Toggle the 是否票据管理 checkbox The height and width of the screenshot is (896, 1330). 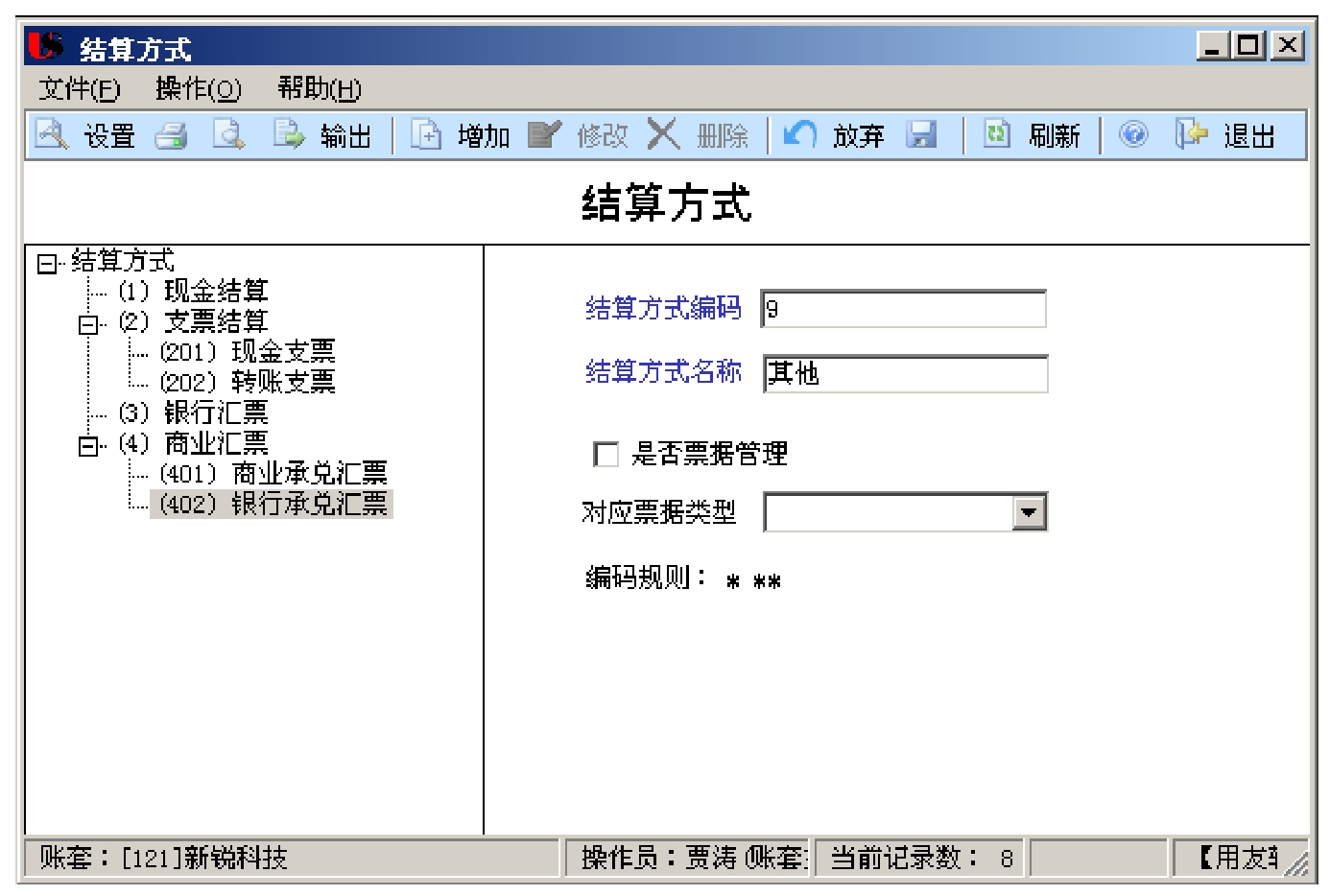[x=606, y=454]
